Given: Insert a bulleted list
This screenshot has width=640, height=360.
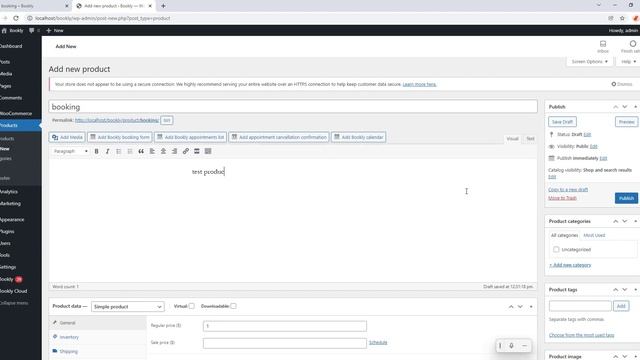Looking at the screenshot, I should pyautogui.click(x=119, y=151).
